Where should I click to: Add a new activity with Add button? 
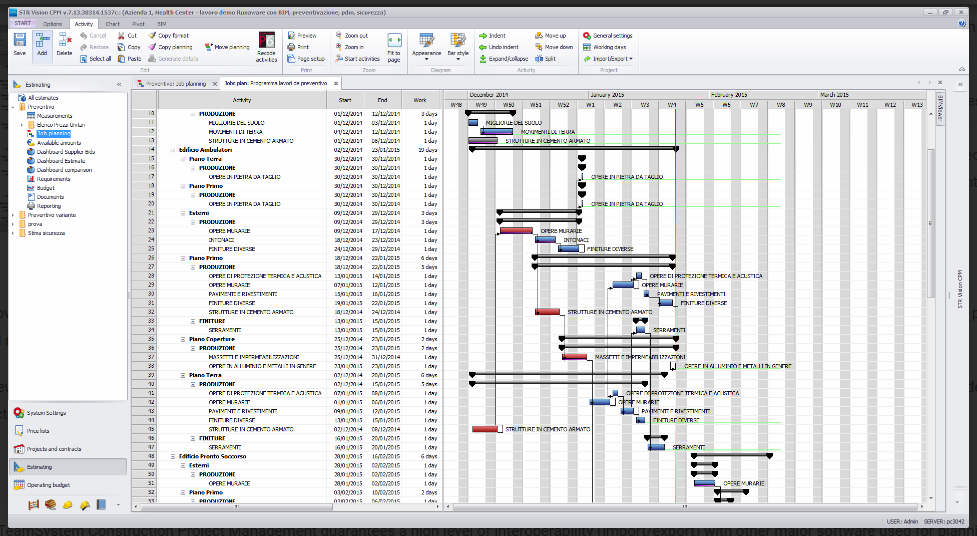point(42,43)
